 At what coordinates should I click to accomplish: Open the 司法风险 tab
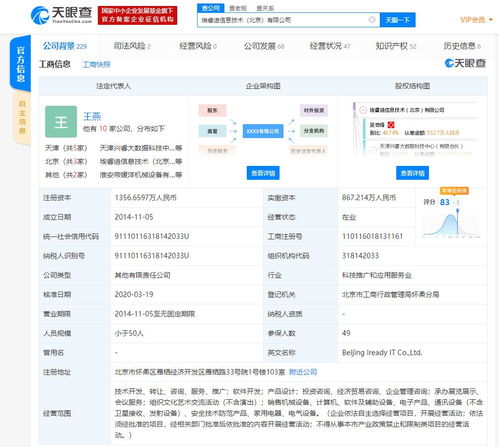(132, 46)
